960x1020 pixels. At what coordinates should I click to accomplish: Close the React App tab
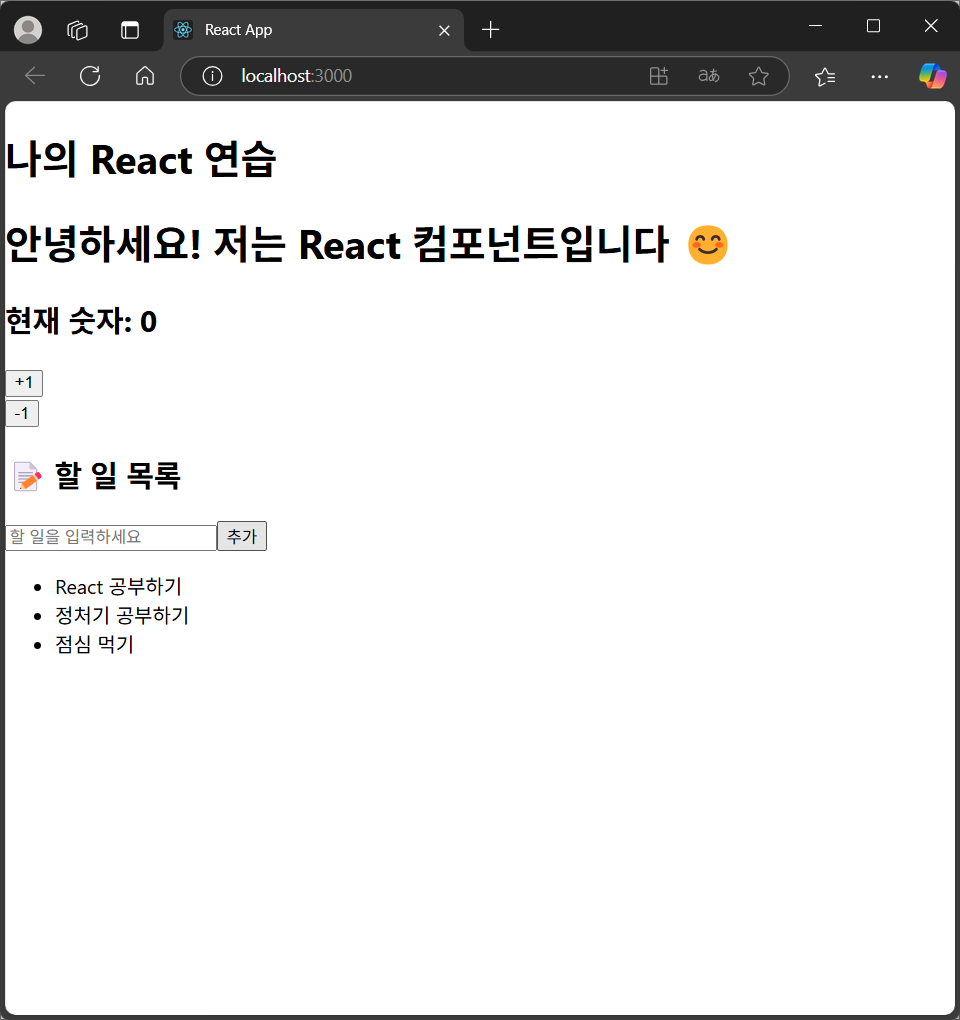coord(444,31)
